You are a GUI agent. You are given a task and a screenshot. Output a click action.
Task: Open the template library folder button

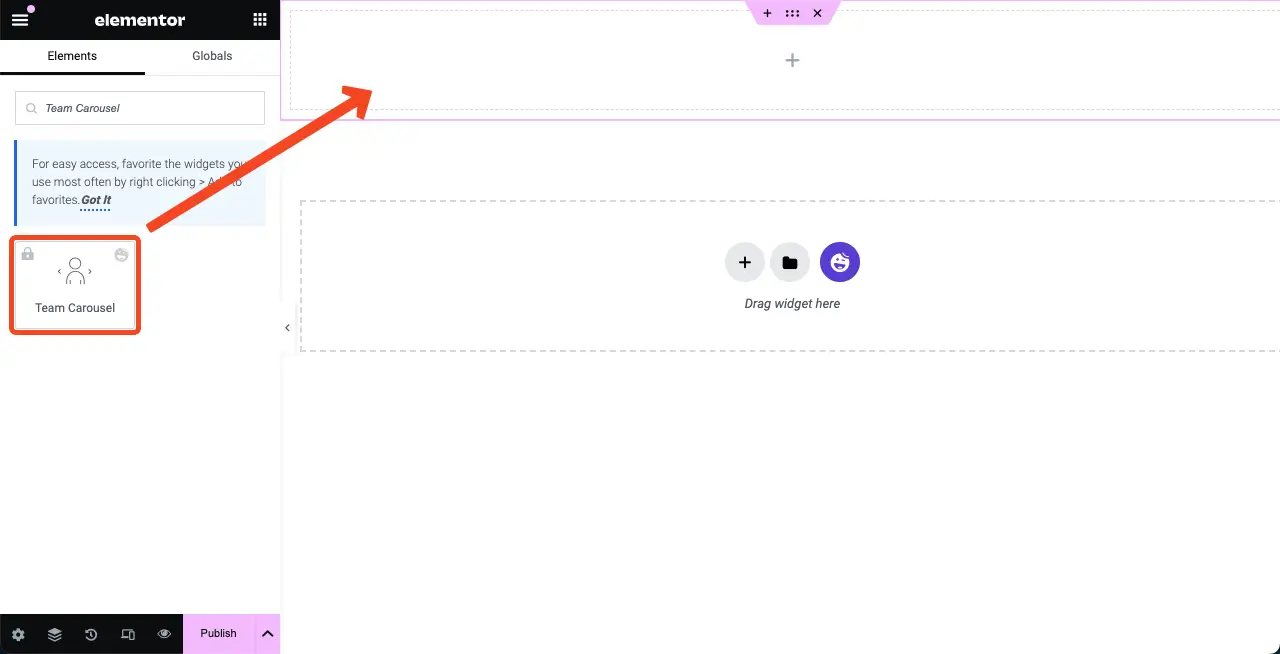790,262
